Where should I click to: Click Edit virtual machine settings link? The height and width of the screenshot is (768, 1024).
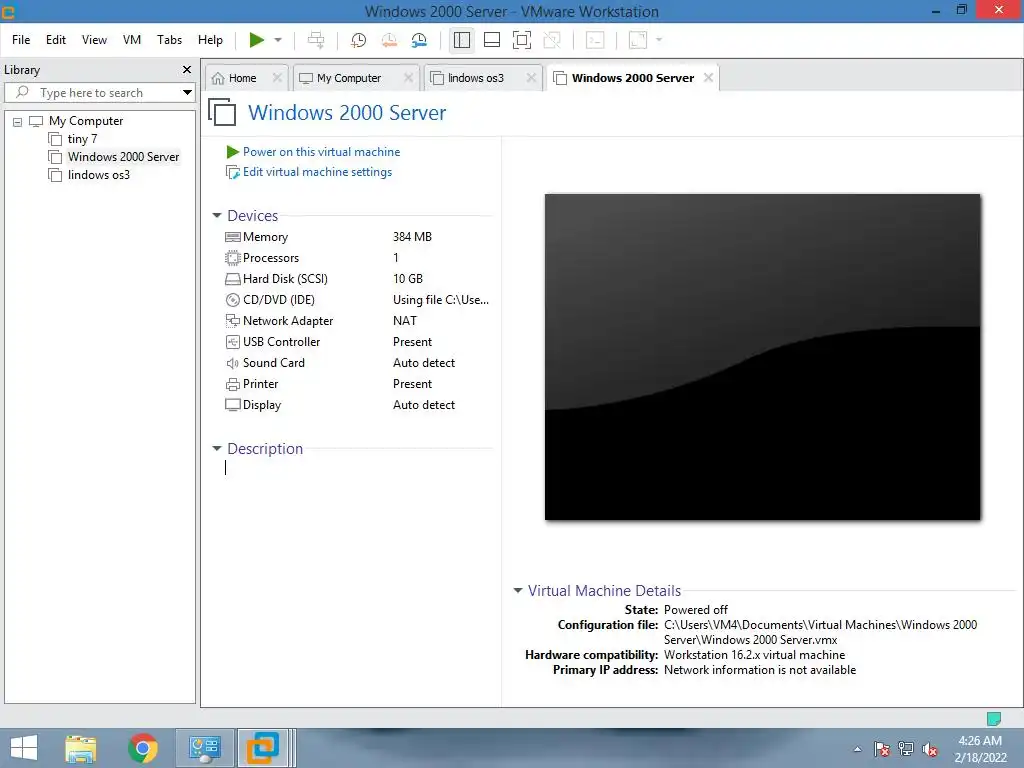tap(317, 172)
